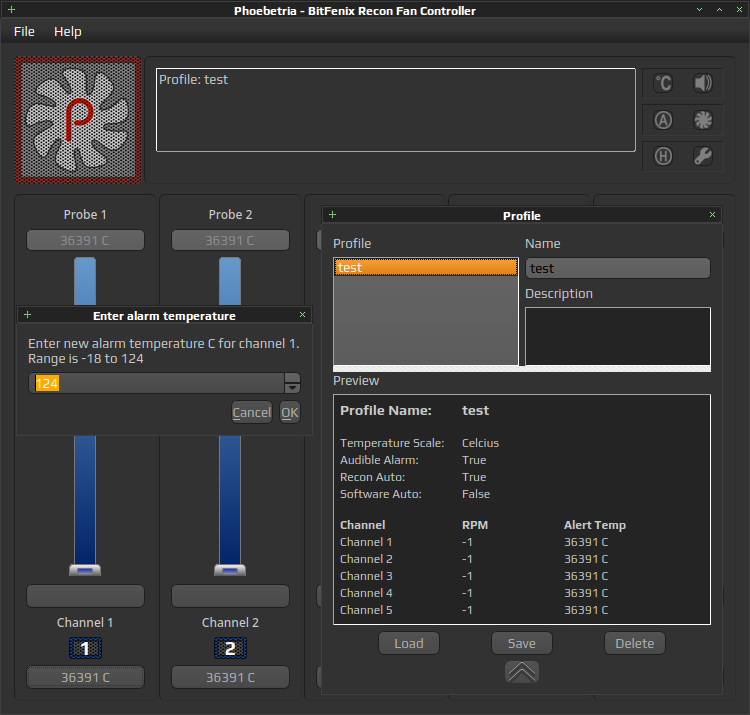Toggle audible alarm speaker icon
This screenshot has width=750, height=715.
point(703,83)
